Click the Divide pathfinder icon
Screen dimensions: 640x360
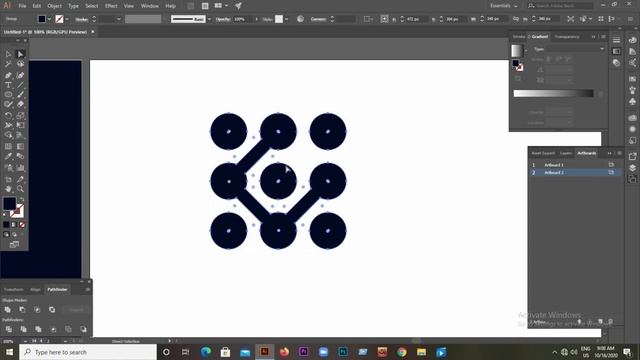(9, 329)
